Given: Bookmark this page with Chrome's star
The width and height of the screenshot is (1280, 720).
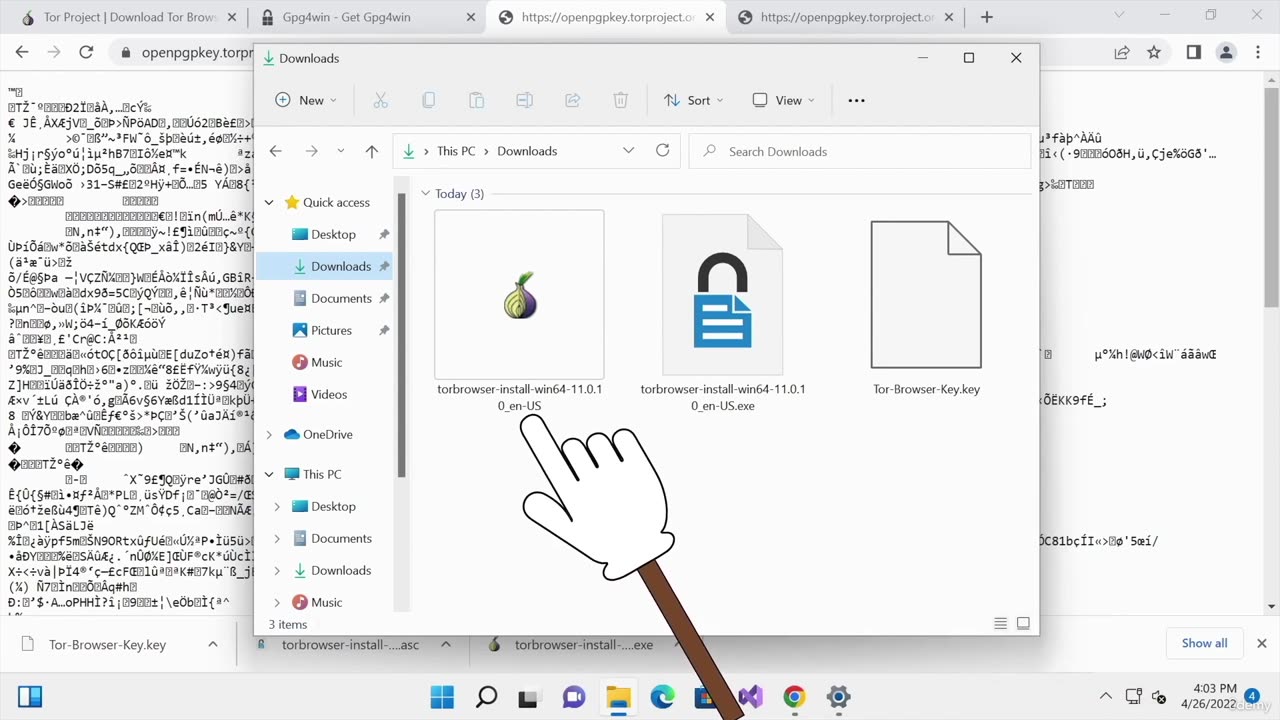Looking at the screenshot, I should coord(1154,52).
